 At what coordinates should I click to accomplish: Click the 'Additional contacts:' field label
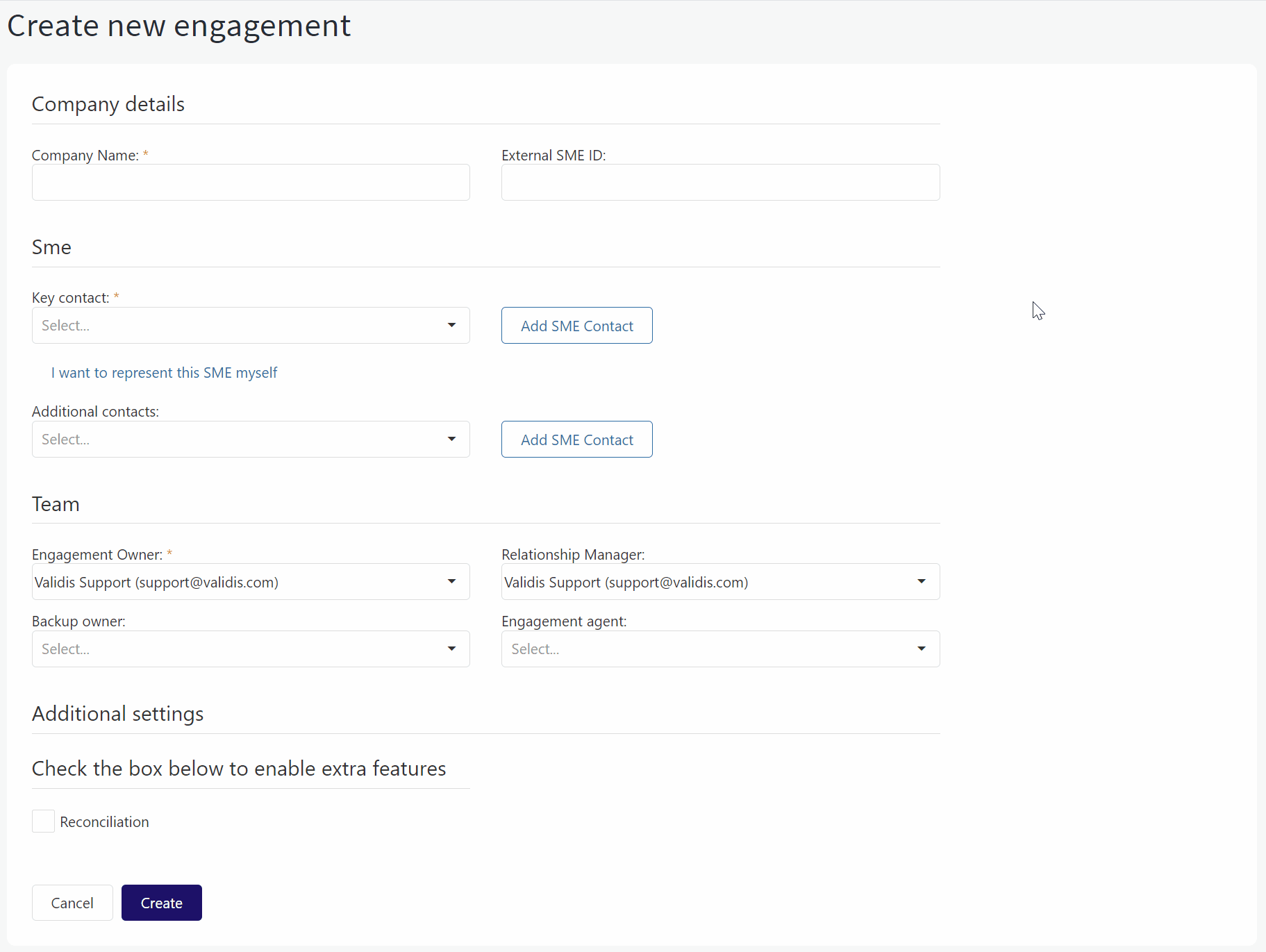(95, 412)
